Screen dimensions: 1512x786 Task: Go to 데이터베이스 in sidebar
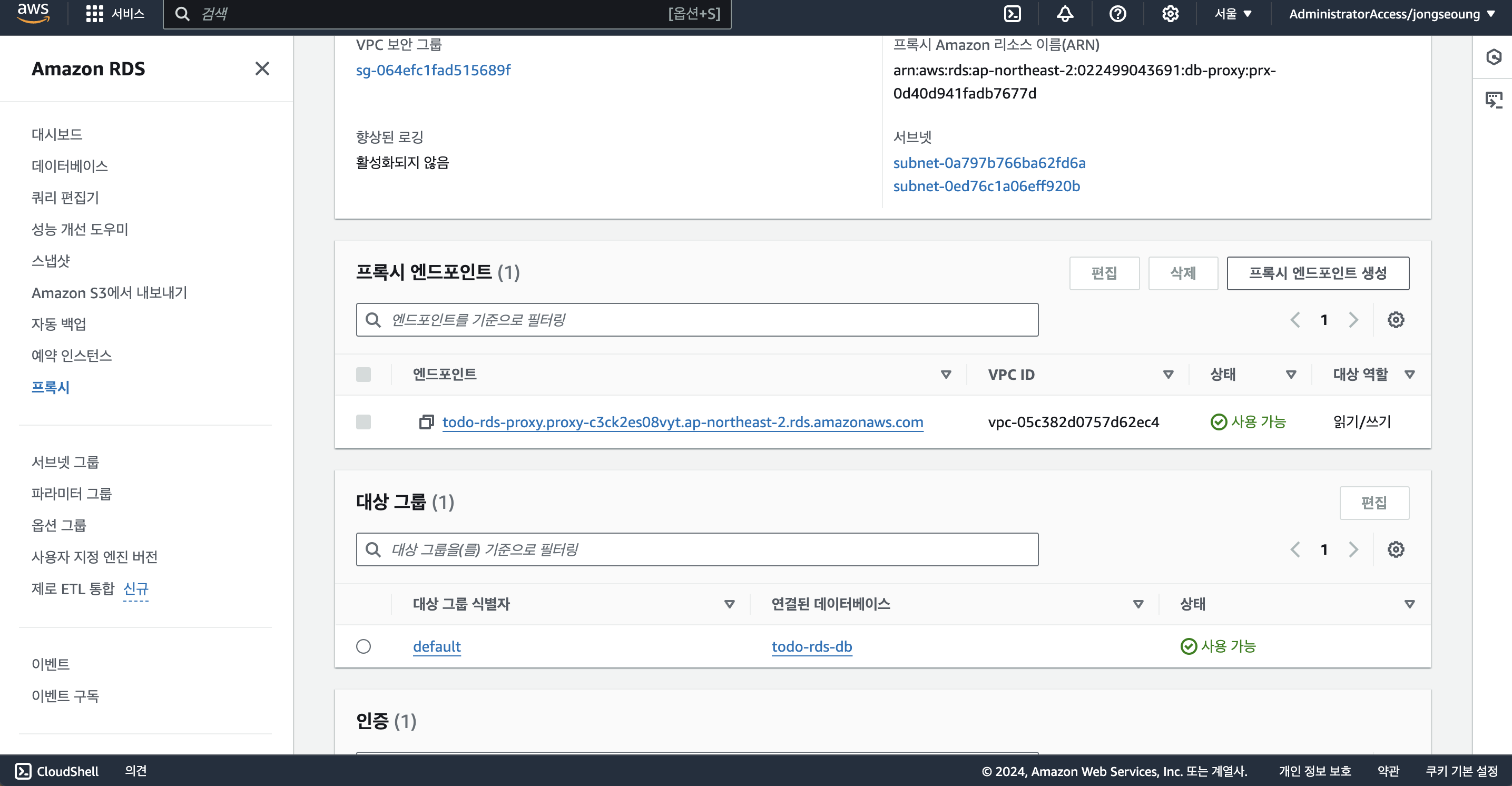click(x=69, y=166)
